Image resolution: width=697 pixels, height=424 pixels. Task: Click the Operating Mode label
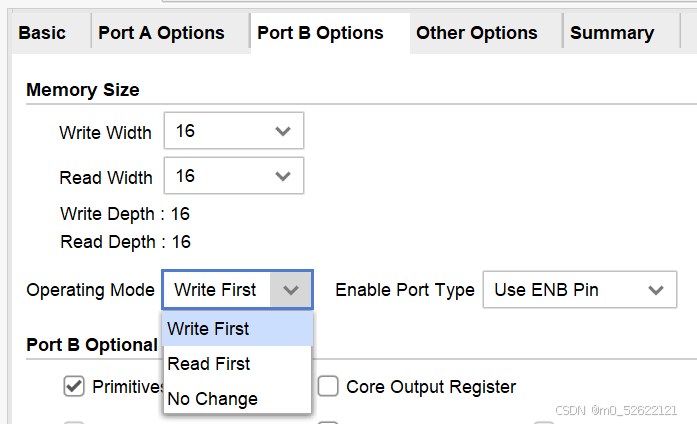pos(91,290)
